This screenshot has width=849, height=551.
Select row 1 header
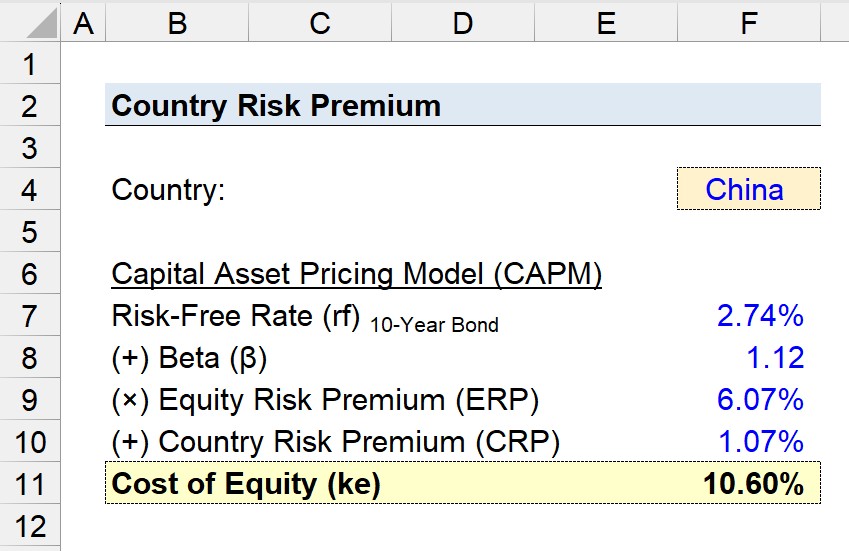pos(30,63)
